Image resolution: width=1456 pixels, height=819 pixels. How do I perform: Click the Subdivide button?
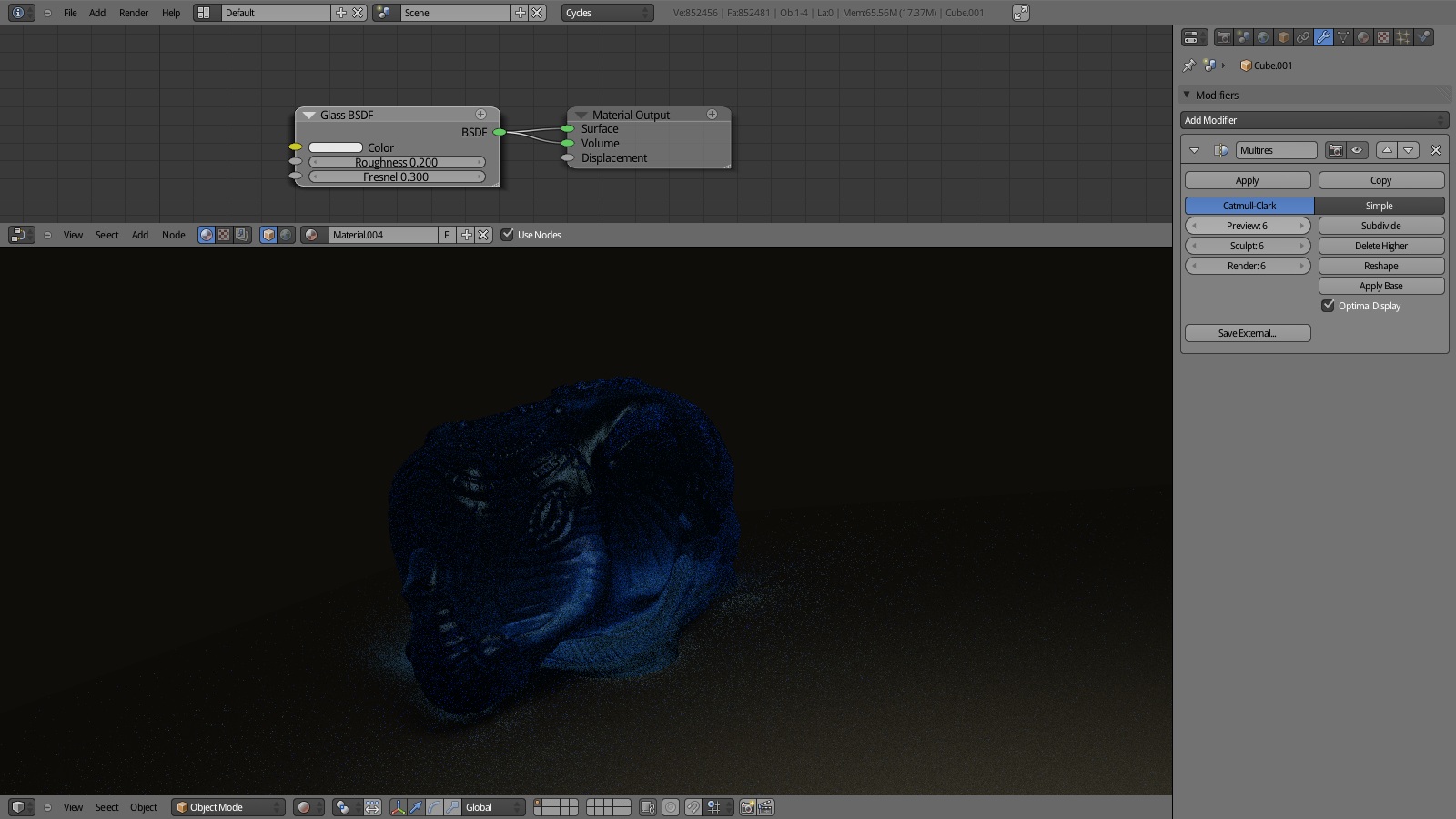click(1380, 226)
